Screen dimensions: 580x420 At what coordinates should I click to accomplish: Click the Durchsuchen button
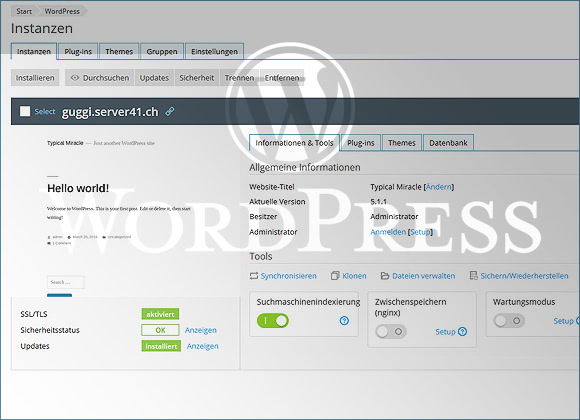(100, 78)
